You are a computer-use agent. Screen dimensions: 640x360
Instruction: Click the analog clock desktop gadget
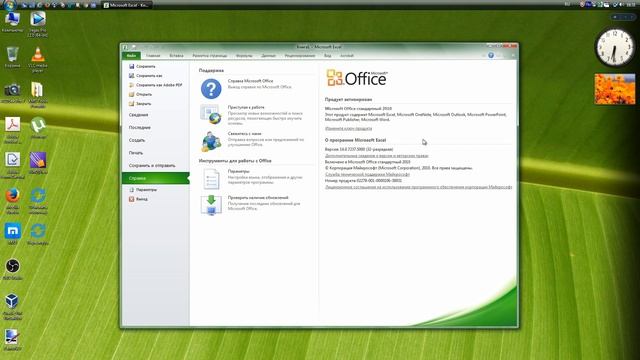click(614, 47)
